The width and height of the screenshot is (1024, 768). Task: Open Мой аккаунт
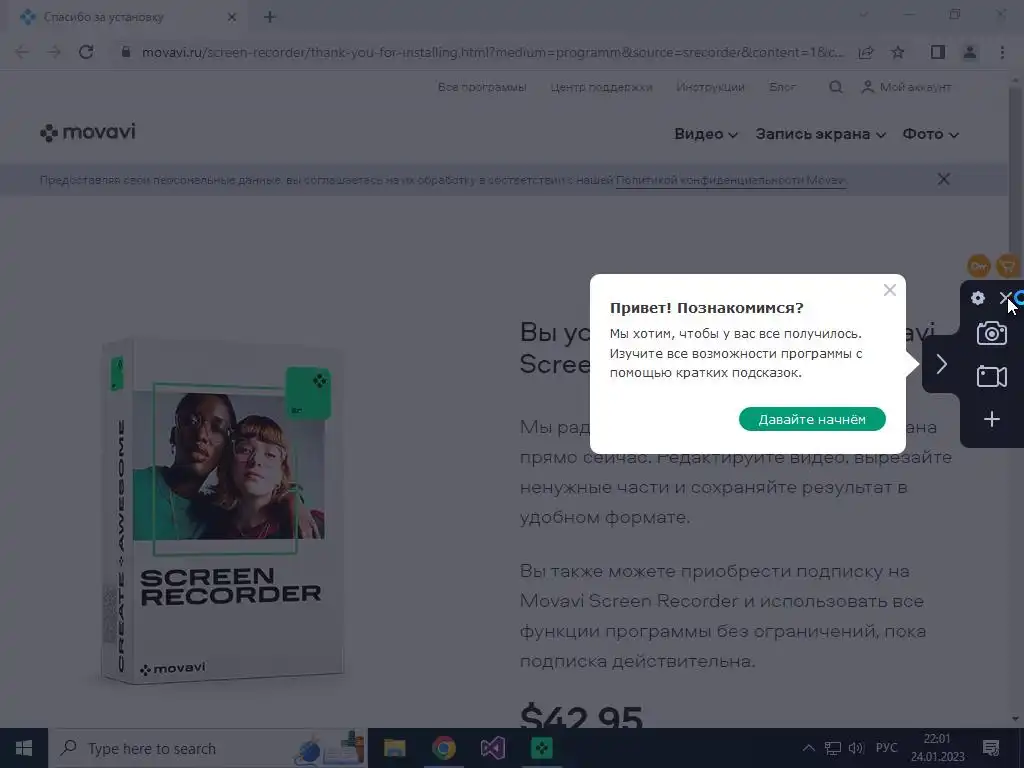click(906, 87)
